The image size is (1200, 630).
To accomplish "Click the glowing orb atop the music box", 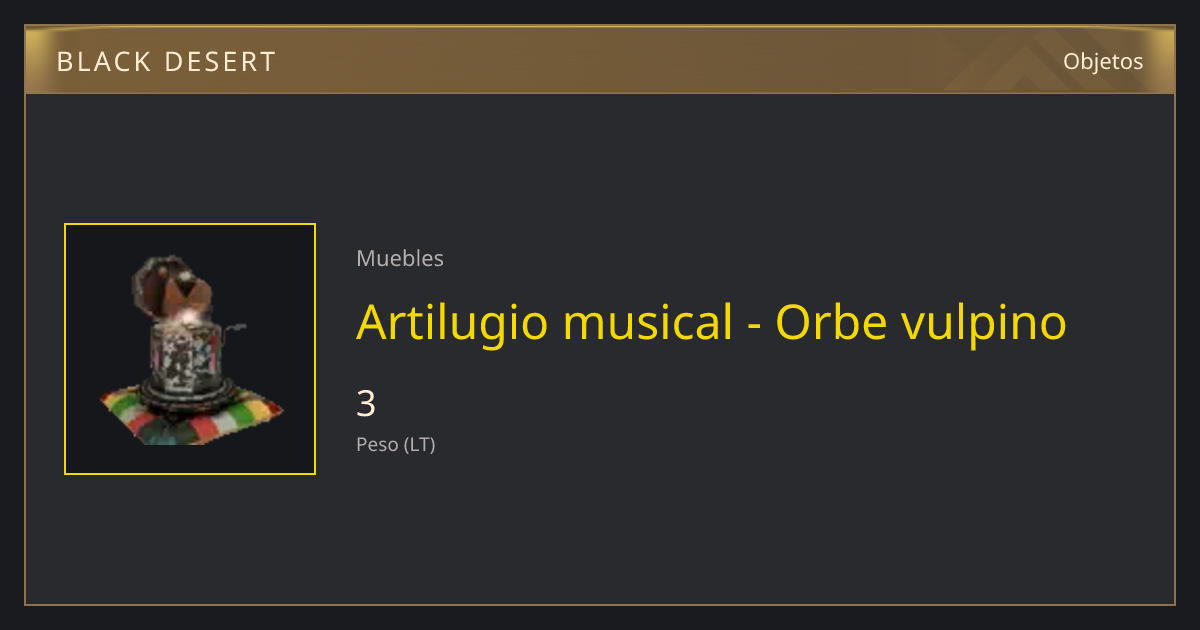I will click(x=185, y=315).
